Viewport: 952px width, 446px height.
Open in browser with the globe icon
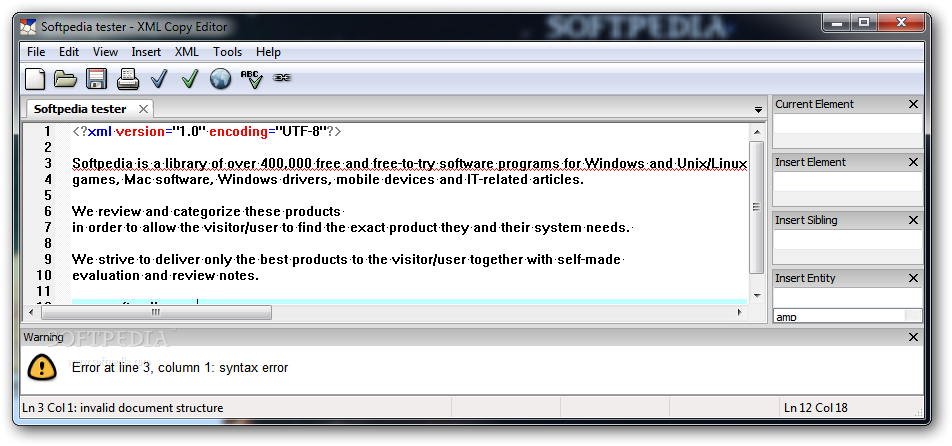(x=220, y=78)
